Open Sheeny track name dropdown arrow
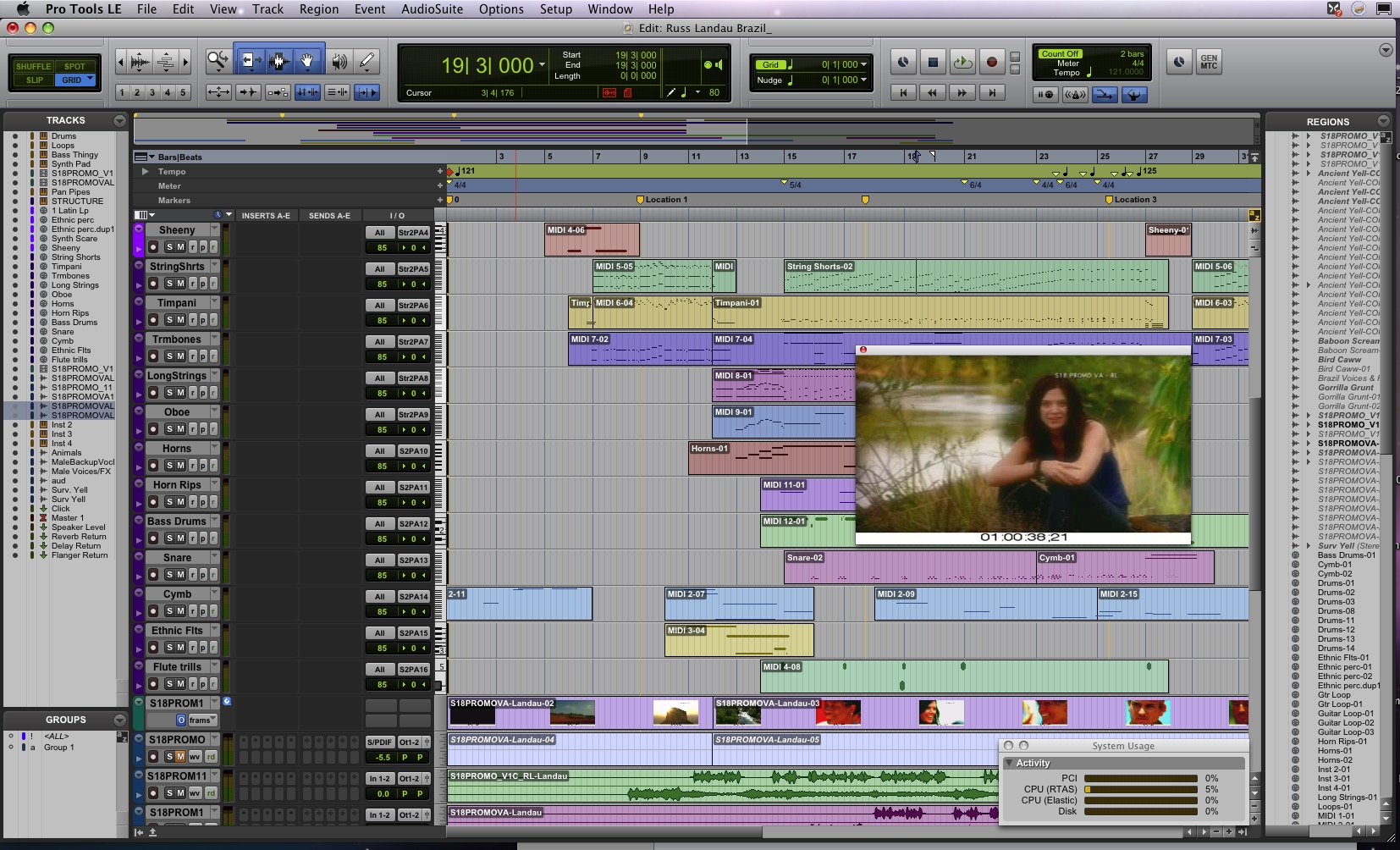The image size is (1400, 850). click(214, 229)
